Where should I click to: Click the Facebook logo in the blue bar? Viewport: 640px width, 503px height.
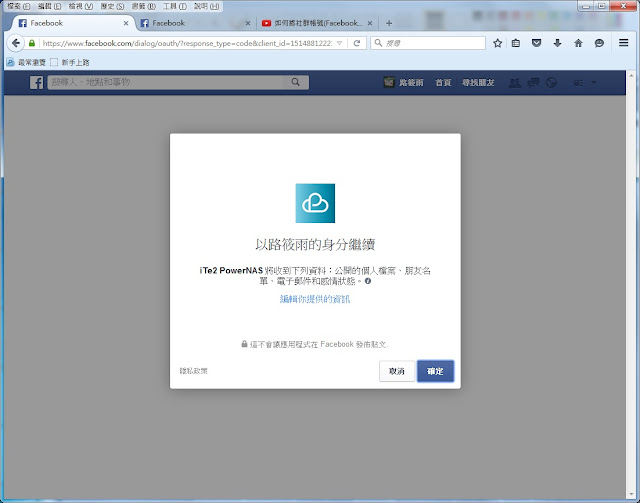point(36,82)
